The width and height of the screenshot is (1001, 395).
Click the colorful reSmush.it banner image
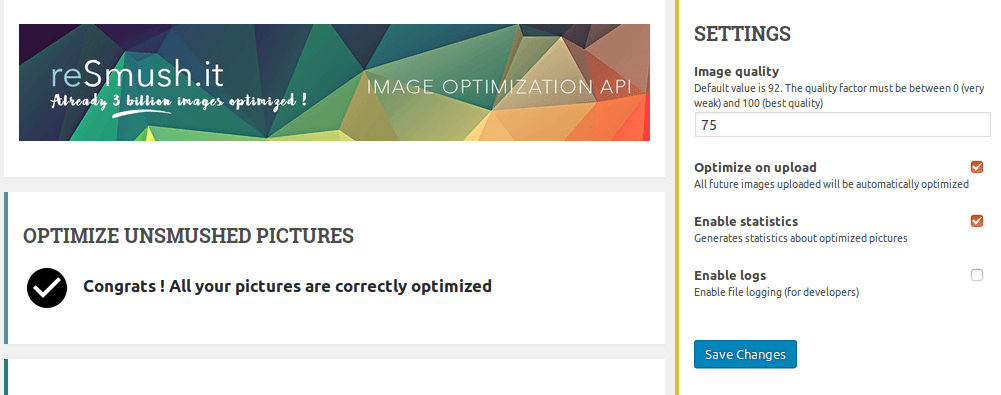(335, 82)
